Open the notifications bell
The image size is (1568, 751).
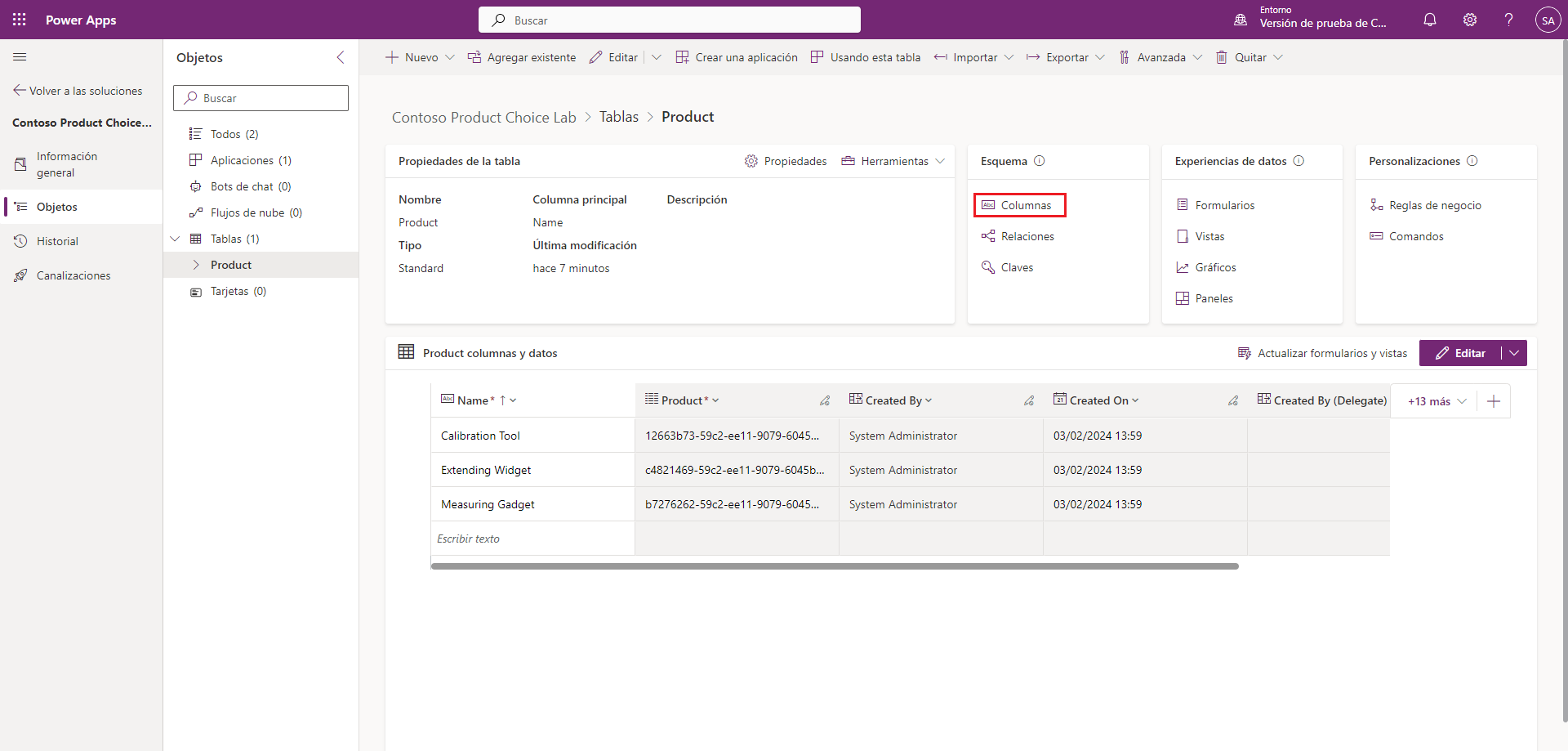pos(1430,20)
